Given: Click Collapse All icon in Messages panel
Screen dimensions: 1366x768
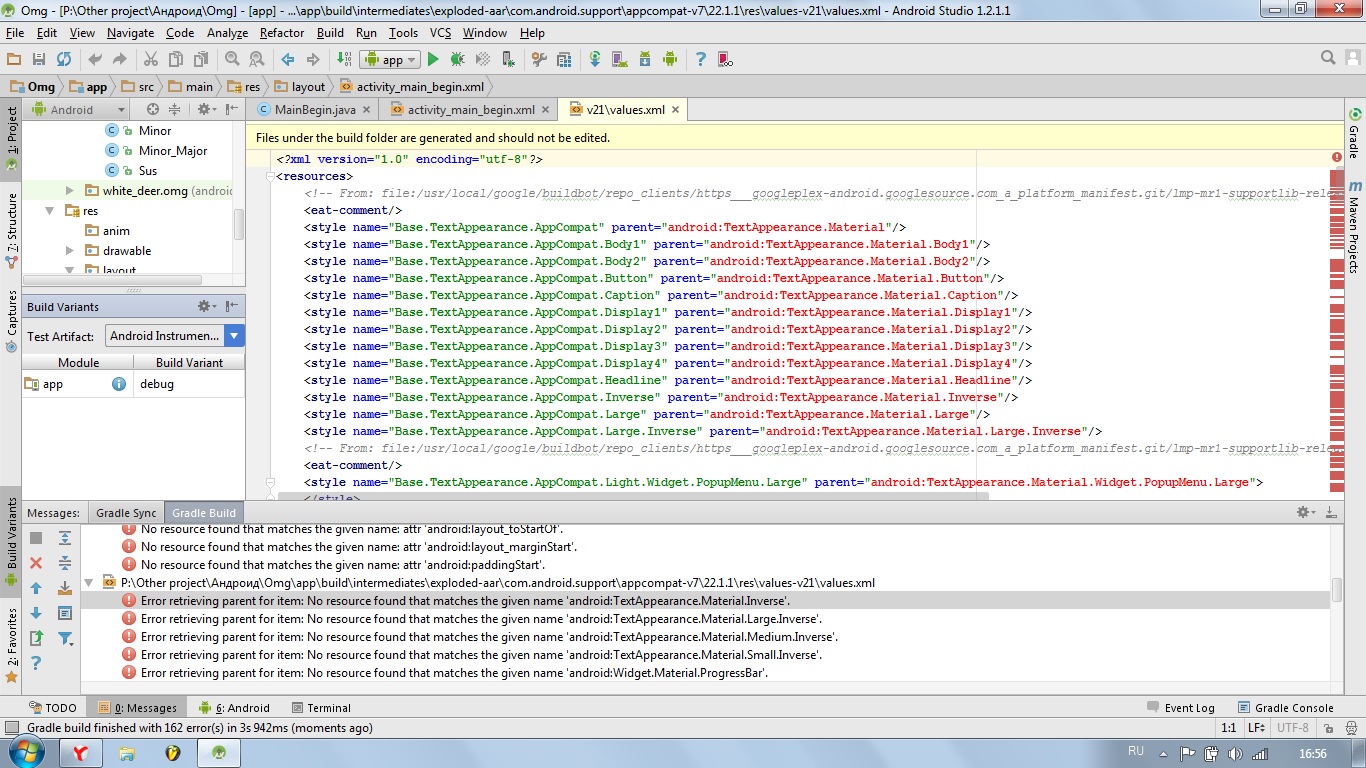Looking at the screenshot, I should [x=65, y=563].
